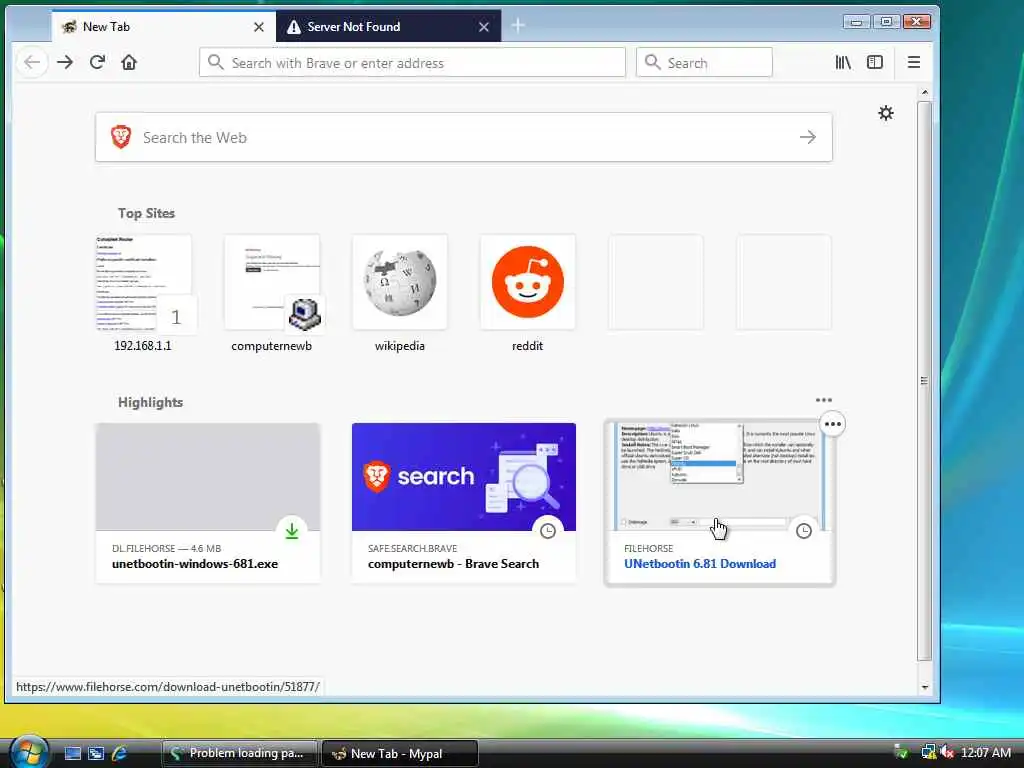Open unetbootin-windows-681.exe highlight card

[208, 503]
